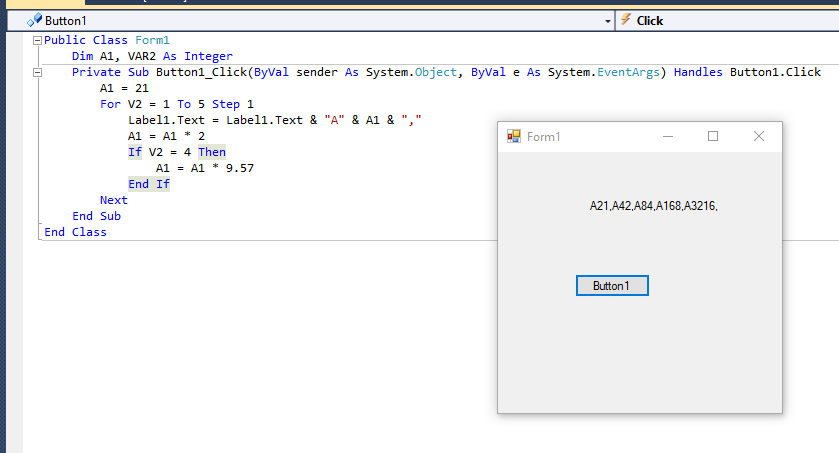This screenshot has width=839, height=453.
Task: Maximize the Form1 window
Action: click(x=713, y=136)
